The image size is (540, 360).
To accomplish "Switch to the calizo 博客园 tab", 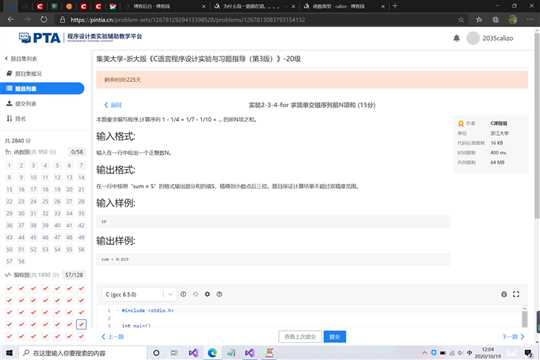I will pyautogui.click(x=344, y=6).
